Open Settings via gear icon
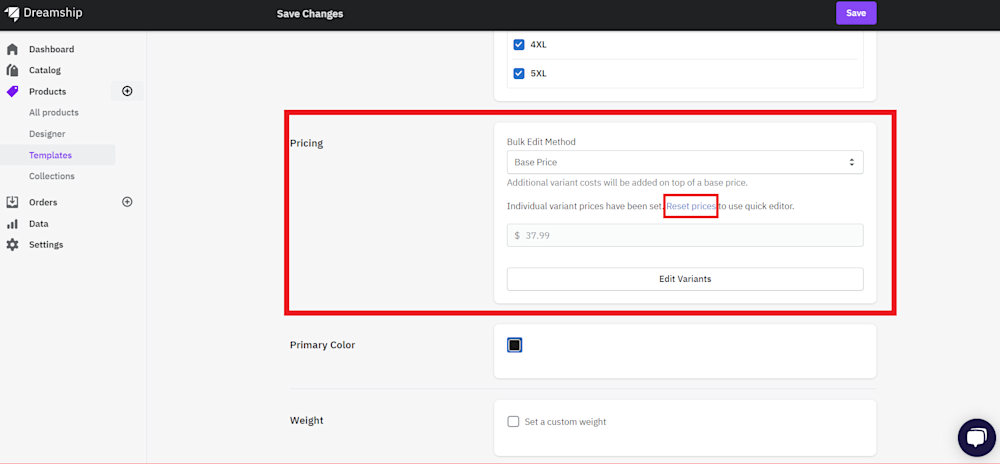This screenshot has height=464, width=1000. (x=12, y=245)
